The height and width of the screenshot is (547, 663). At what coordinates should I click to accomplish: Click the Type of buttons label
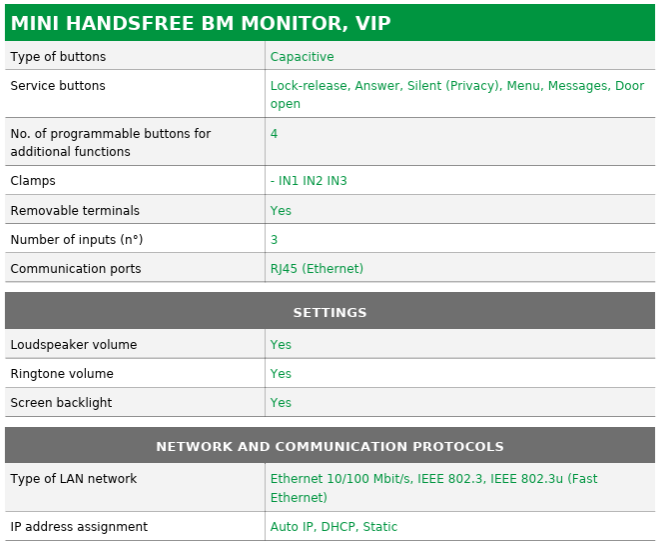(58, 57)
